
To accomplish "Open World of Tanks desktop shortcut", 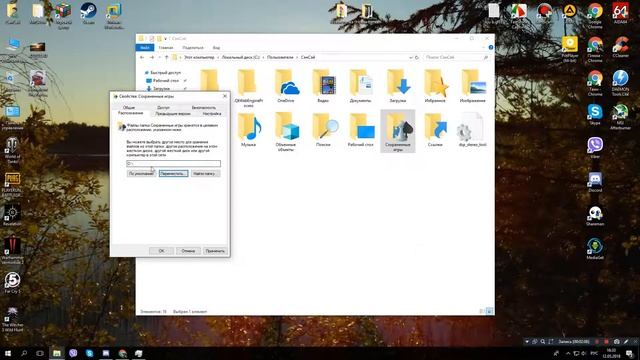I will [x=12, y=150].
